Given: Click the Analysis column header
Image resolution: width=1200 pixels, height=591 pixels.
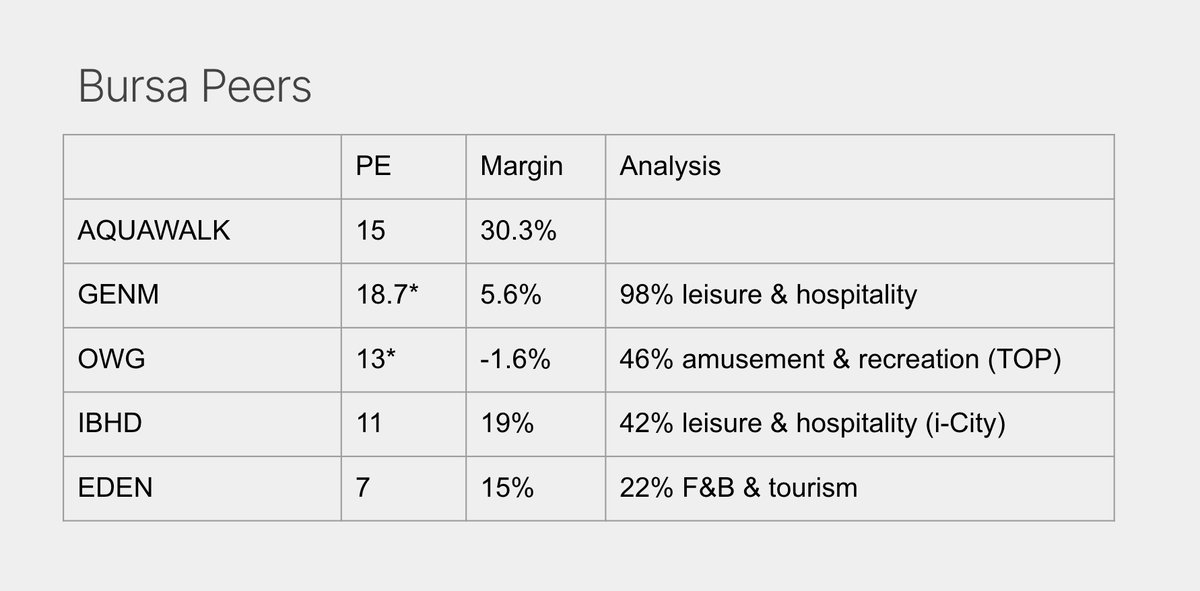Looking at the screenshot, I should pyautogui.click(x=670, y=166).
